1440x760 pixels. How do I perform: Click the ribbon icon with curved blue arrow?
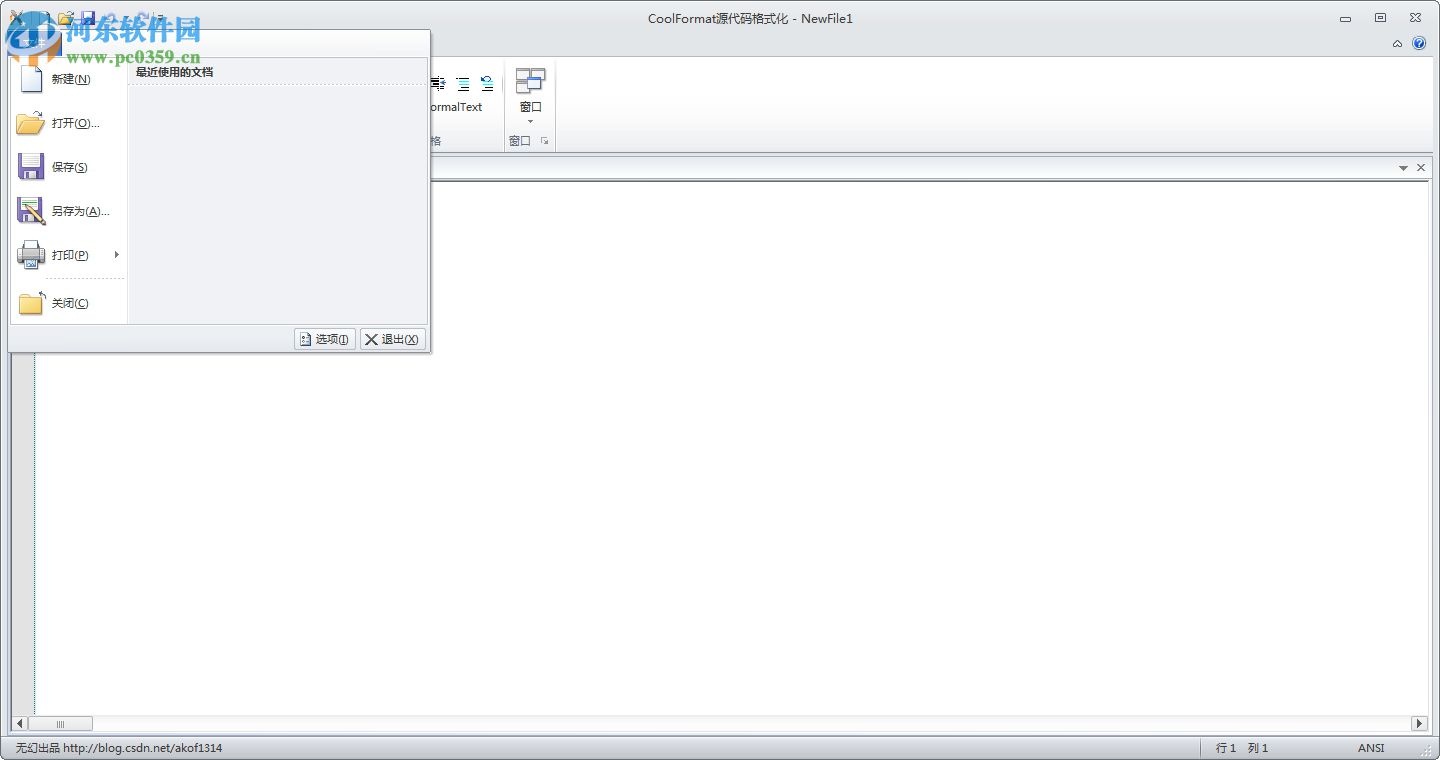(x=487, y=84)
